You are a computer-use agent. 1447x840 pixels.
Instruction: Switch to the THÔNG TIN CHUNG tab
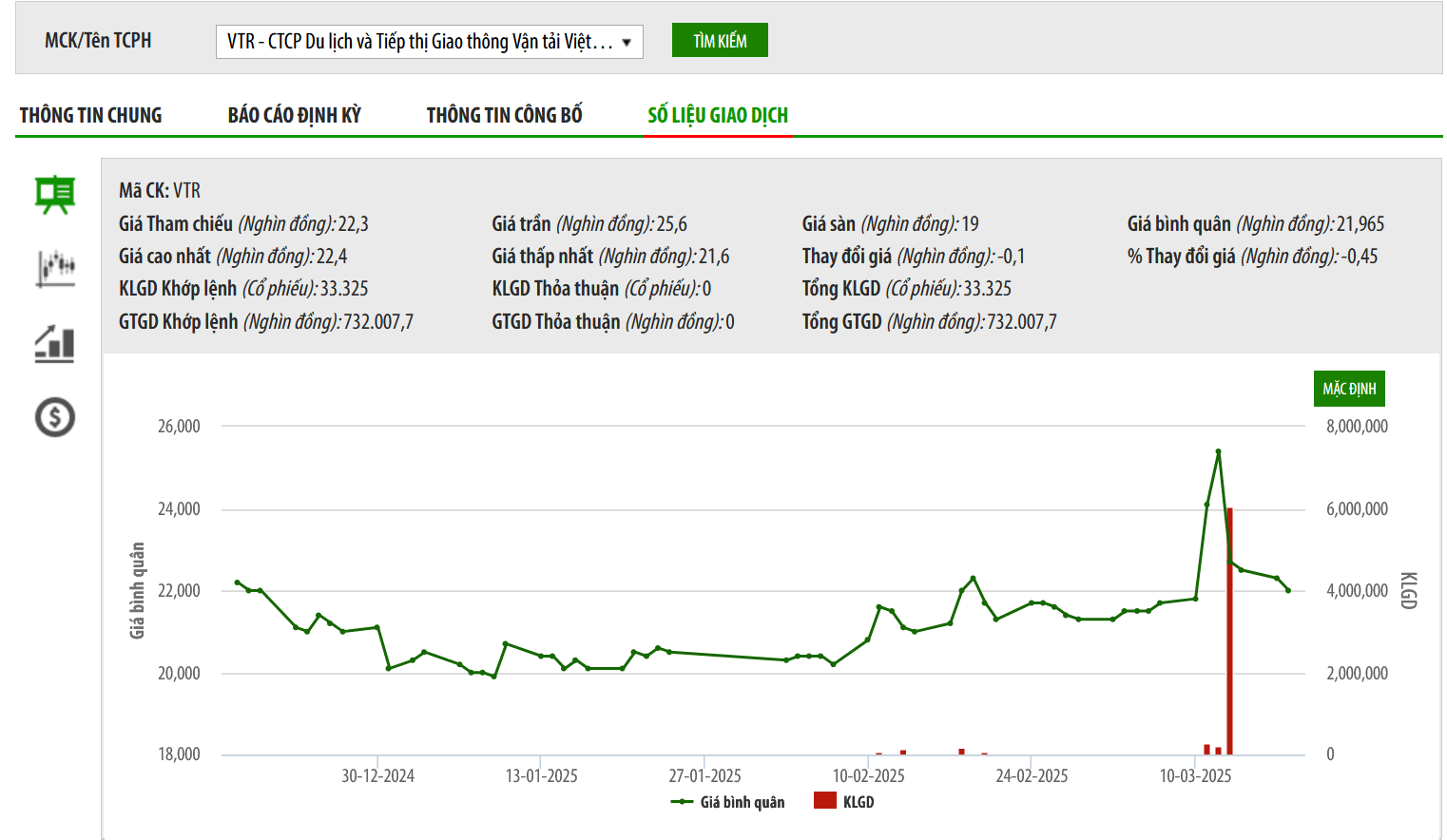coord(90,116)
